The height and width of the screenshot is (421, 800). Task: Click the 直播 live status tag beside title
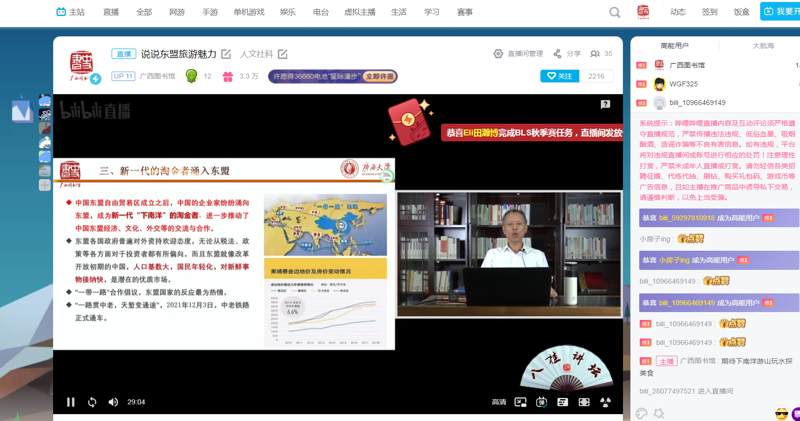[x=123, y=54]
